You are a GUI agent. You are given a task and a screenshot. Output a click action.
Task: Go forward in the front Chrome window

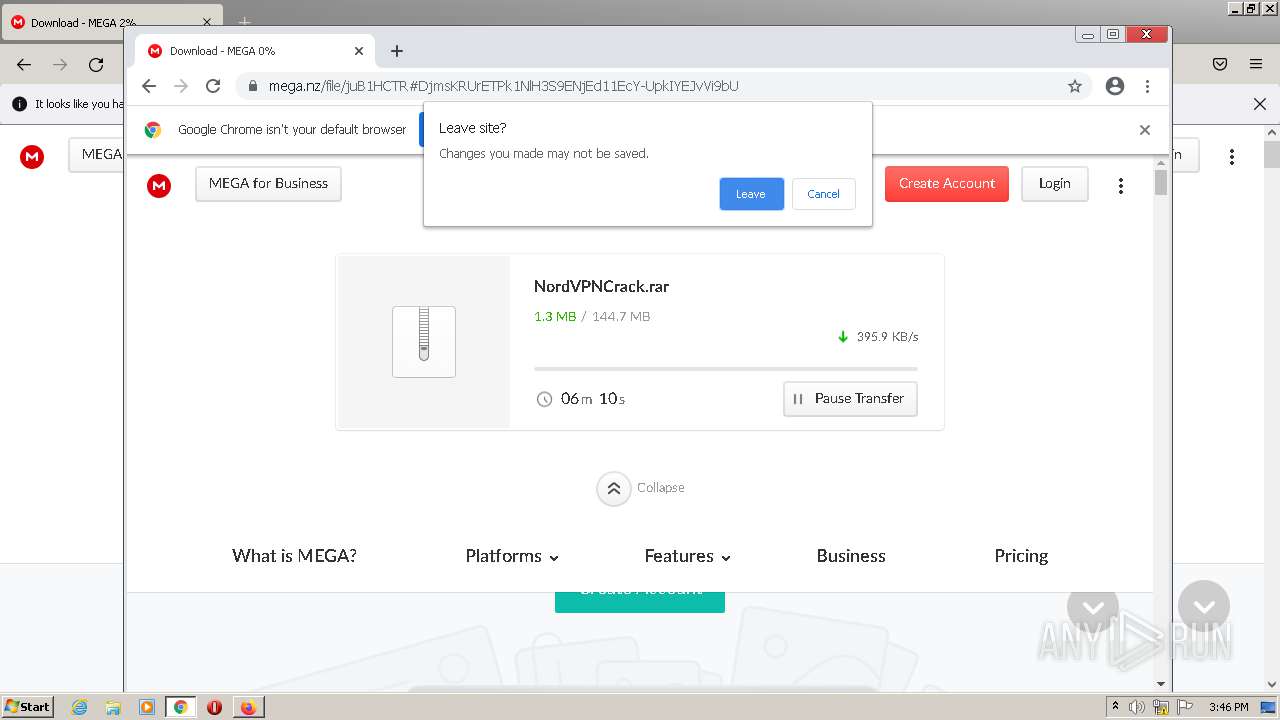[181, 86]
